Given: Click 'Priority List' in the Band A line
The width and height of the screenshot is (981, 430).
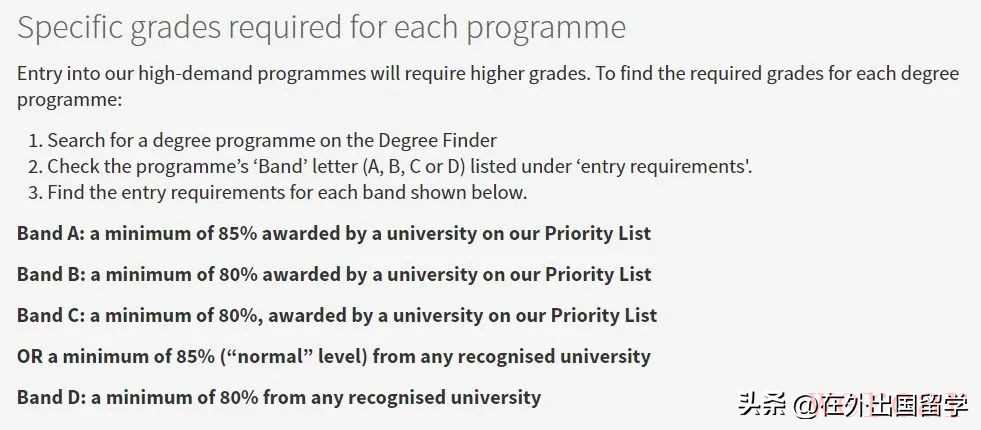Looking at the screenshot, I should [x=597, y=234].
